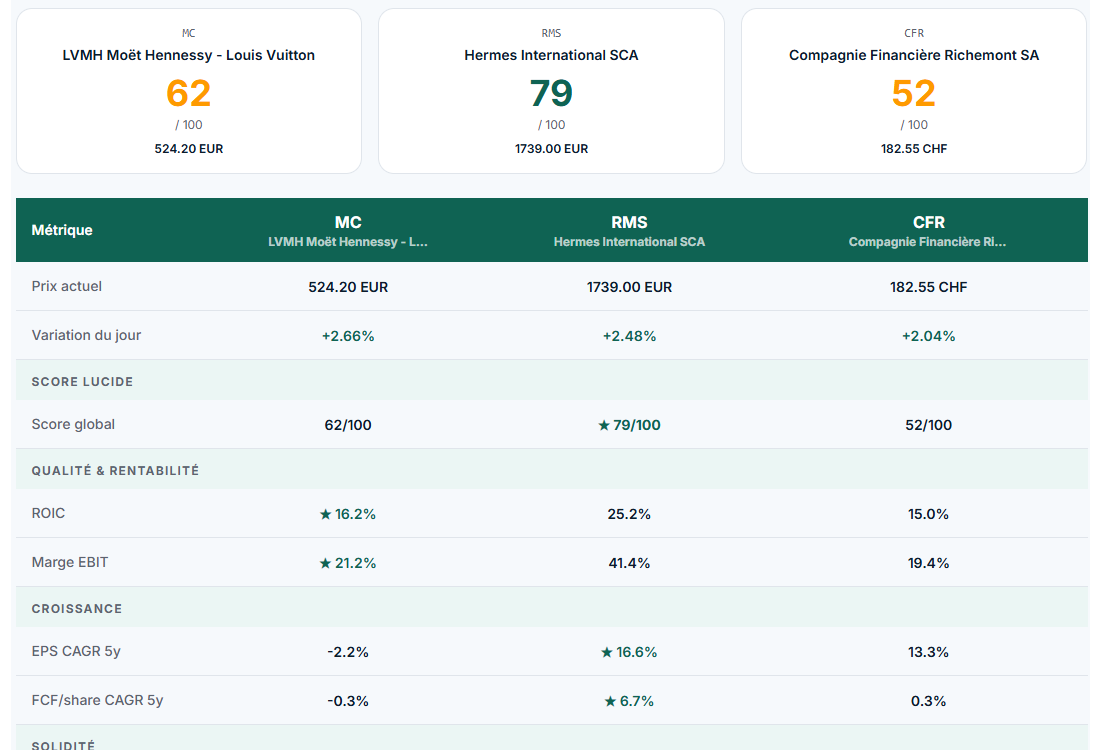Click the EPS CAGR -2.2% cell

point(348,652)
